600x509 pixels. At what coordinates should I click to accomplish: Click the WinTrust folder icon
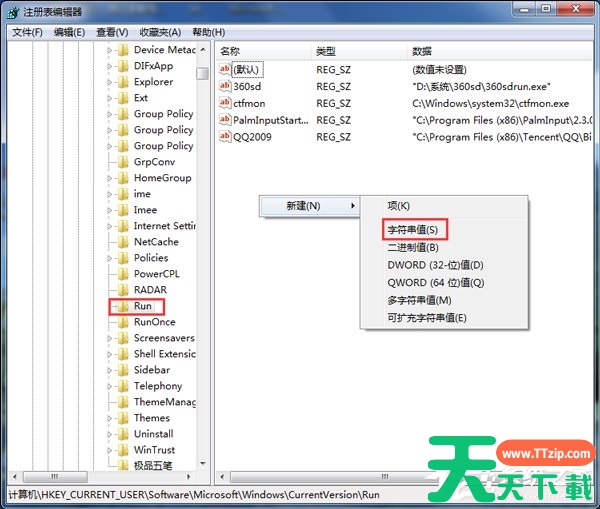(x=123, y=450)
